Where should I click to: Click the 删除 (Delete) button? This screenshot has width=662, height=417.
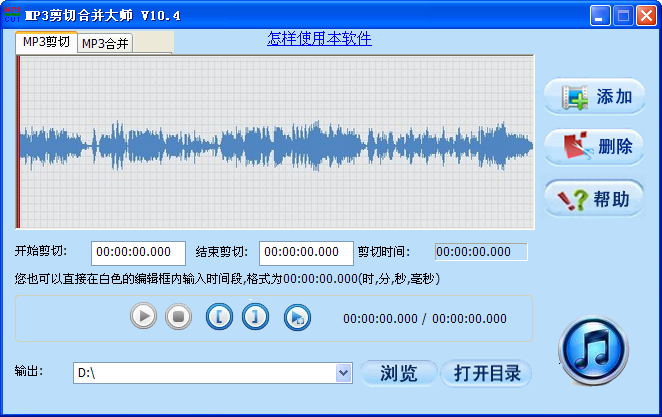[594, 147]
